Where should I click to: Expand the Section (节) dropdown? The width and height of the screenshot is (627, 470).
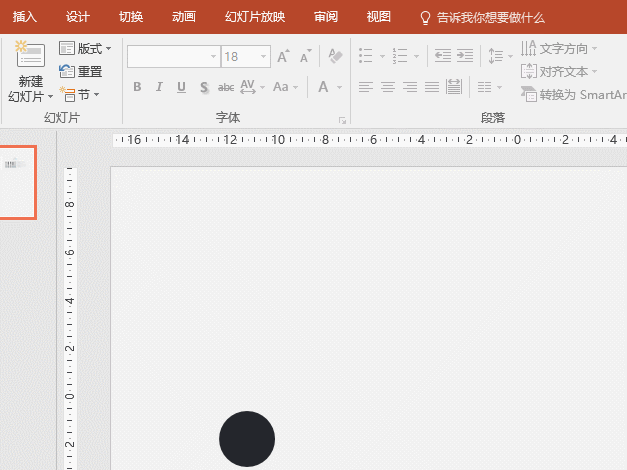(x=81, y=95)
